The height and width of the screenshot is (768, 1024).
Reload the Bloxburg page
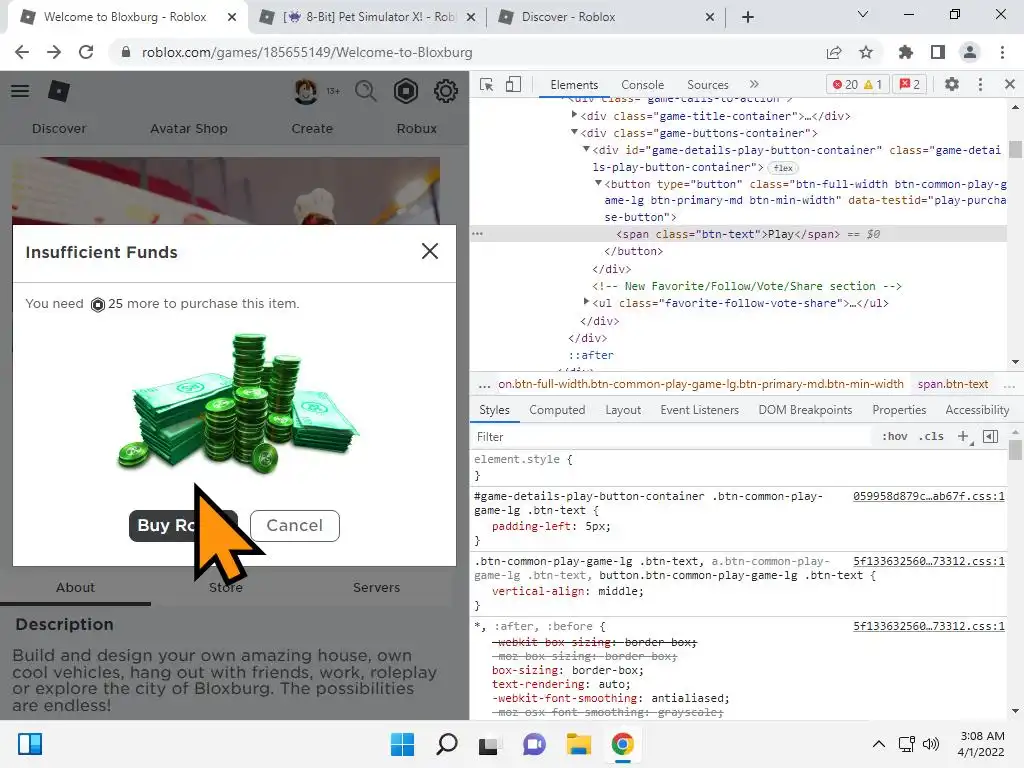pyautogui.click(x=86, y=52)
